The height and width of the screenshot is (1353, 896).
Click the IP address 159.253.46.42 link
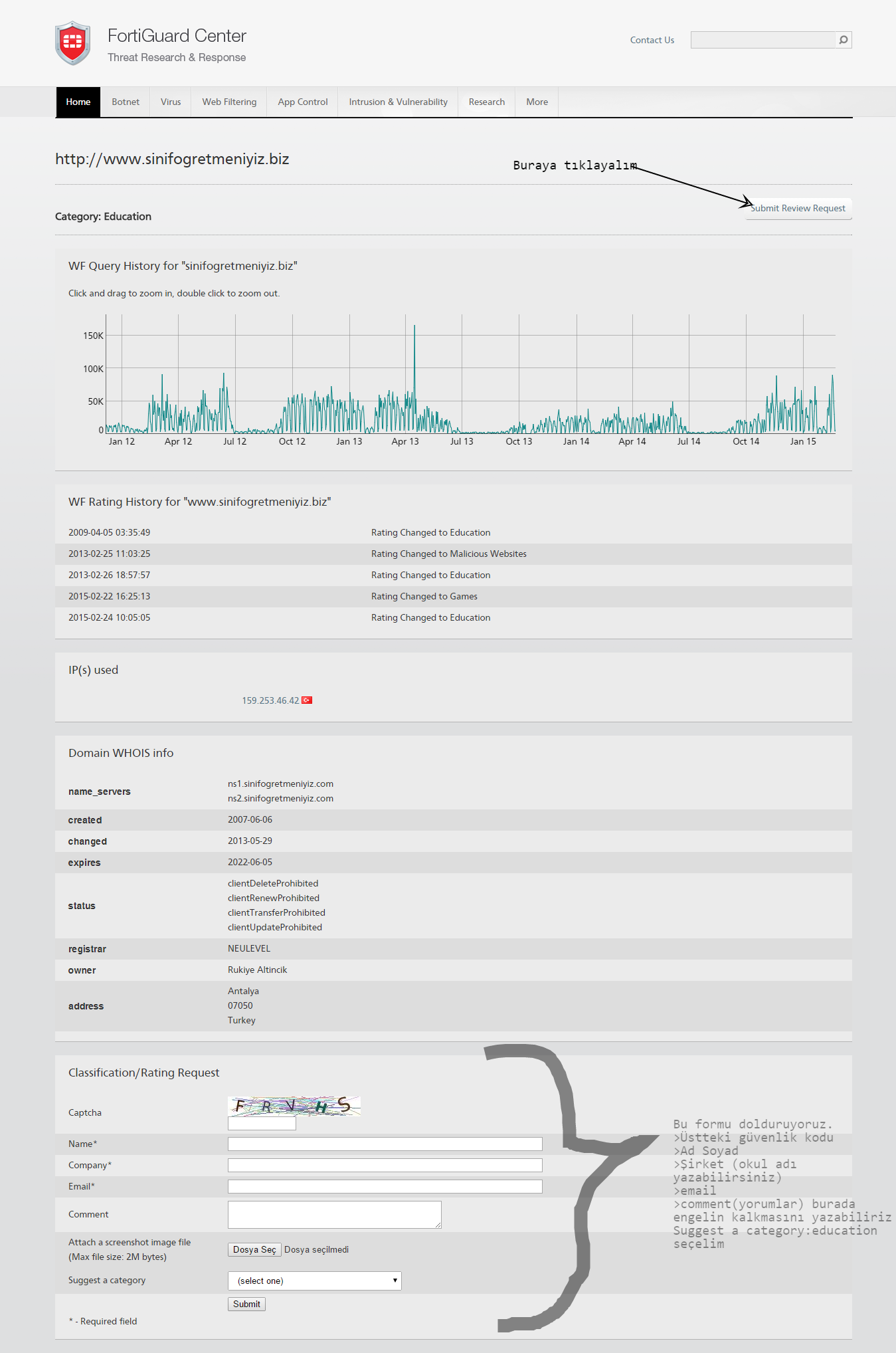[x=270, y=700]
